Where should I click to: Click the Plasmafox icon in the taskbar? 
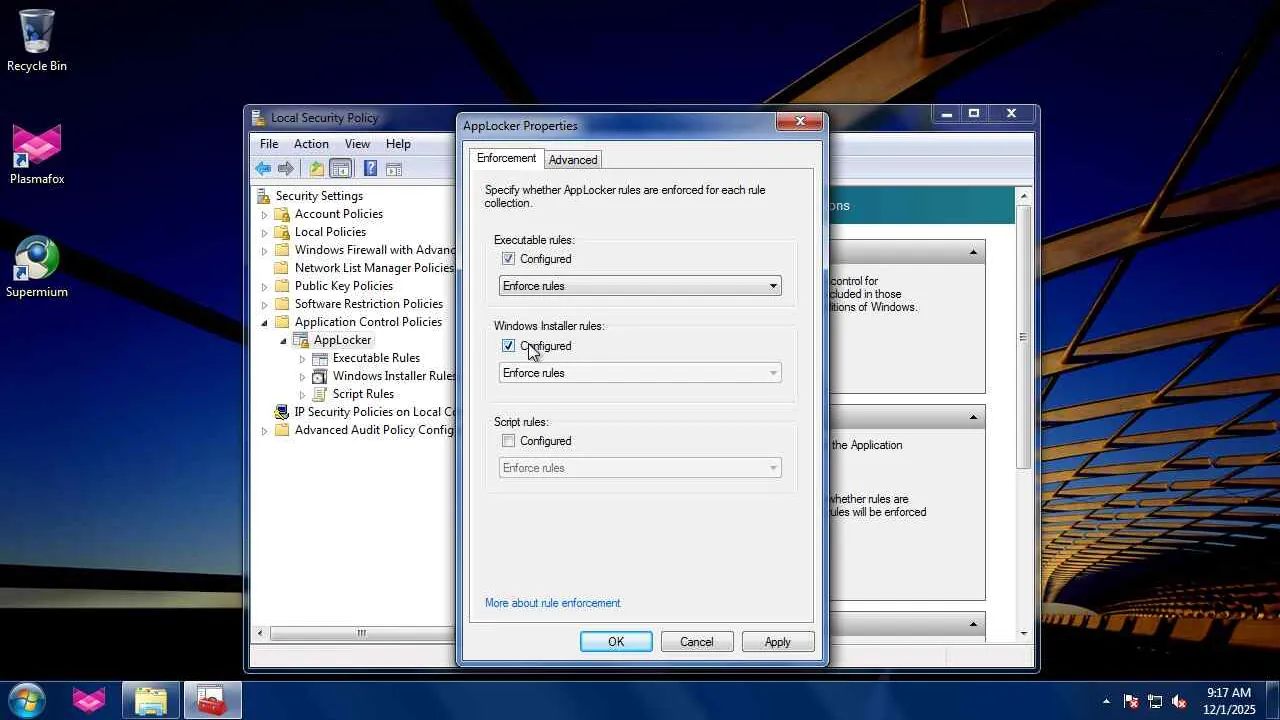click(x=89, y=701)
